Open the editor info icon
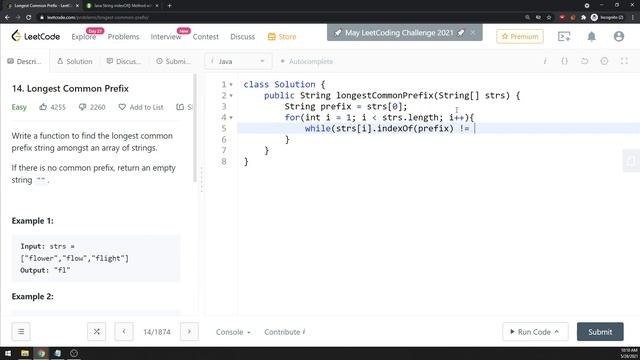Screen dimensions: 640x360 (545, 61)
